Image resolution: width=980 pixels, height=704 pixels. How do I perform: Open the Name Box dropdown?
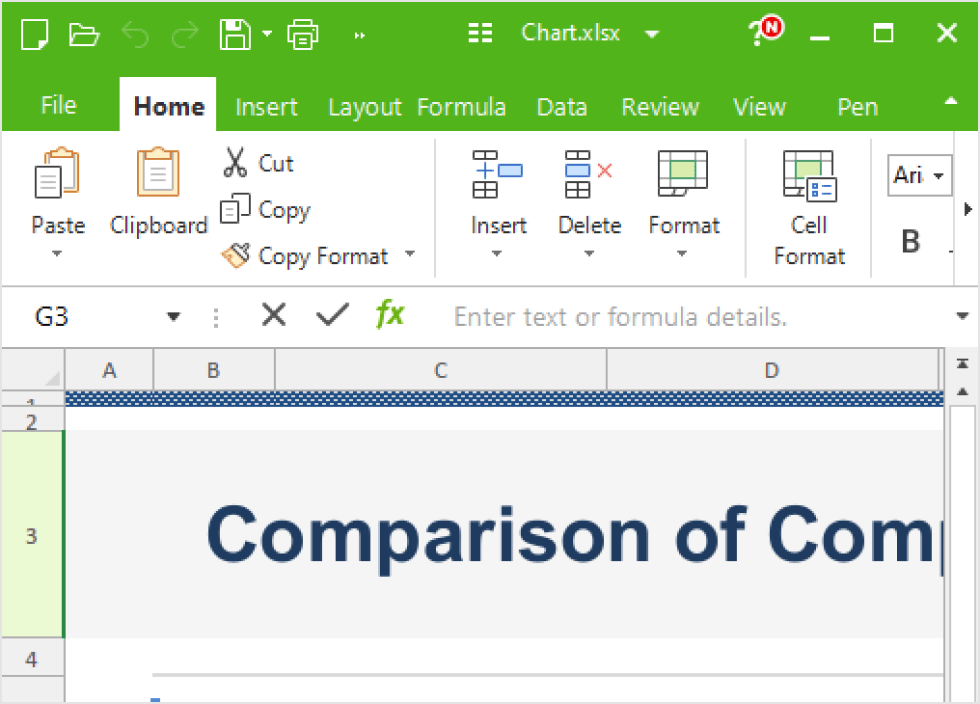(x=173, y=315)
